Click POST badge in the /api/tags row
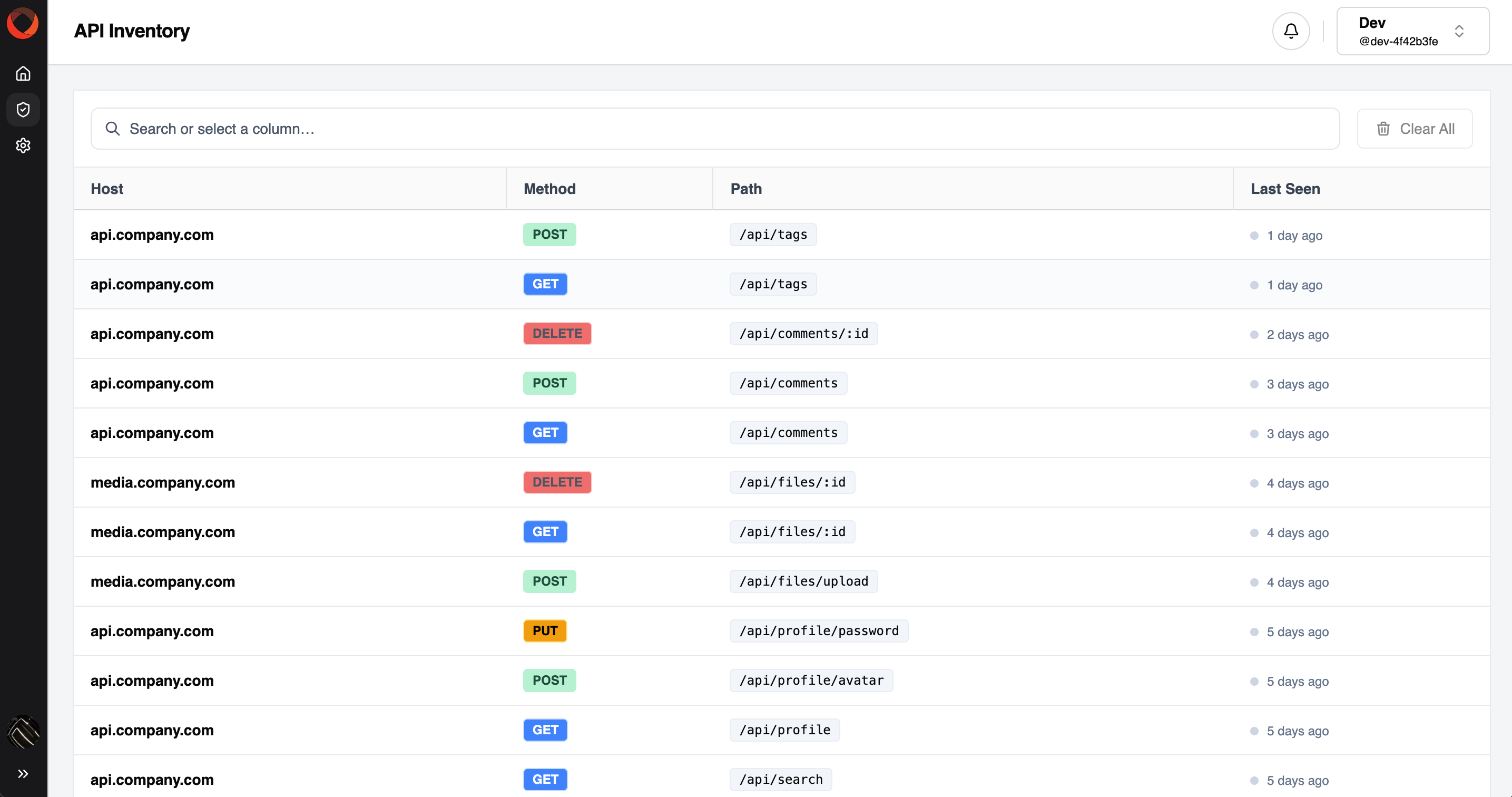Image resolution: width=1512 pixels, height=797 pixels. [549, 235]
